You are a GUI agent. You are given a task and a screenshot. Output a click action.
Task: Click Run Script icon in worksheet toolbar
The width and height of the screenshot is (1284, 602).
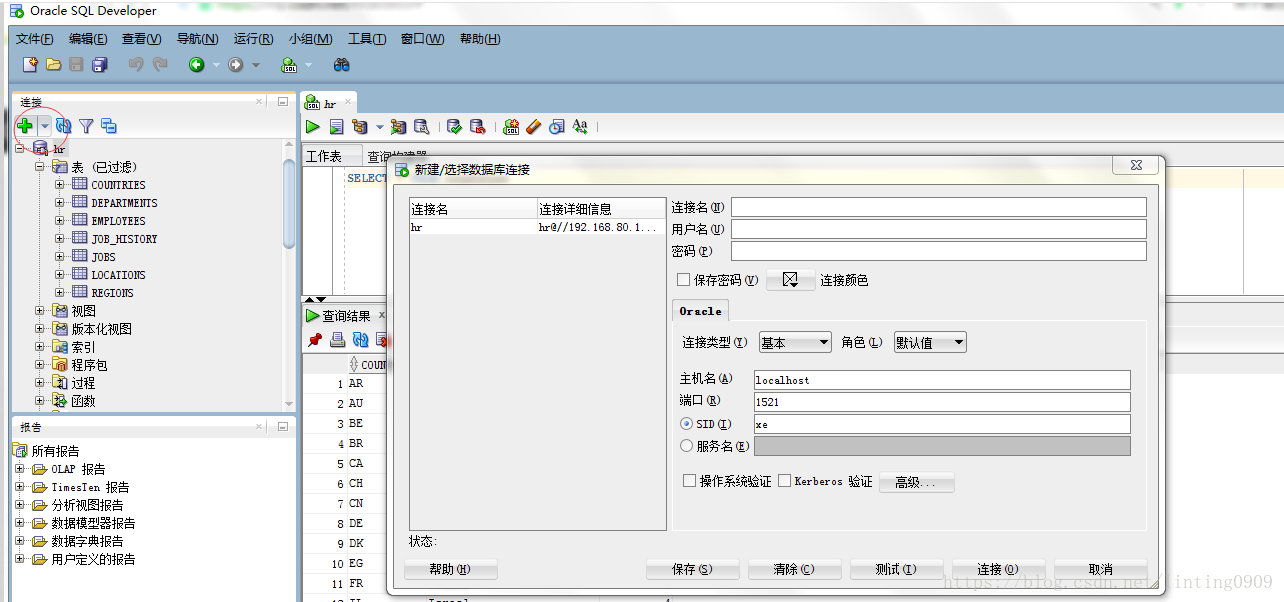click(x=336, y=127)
